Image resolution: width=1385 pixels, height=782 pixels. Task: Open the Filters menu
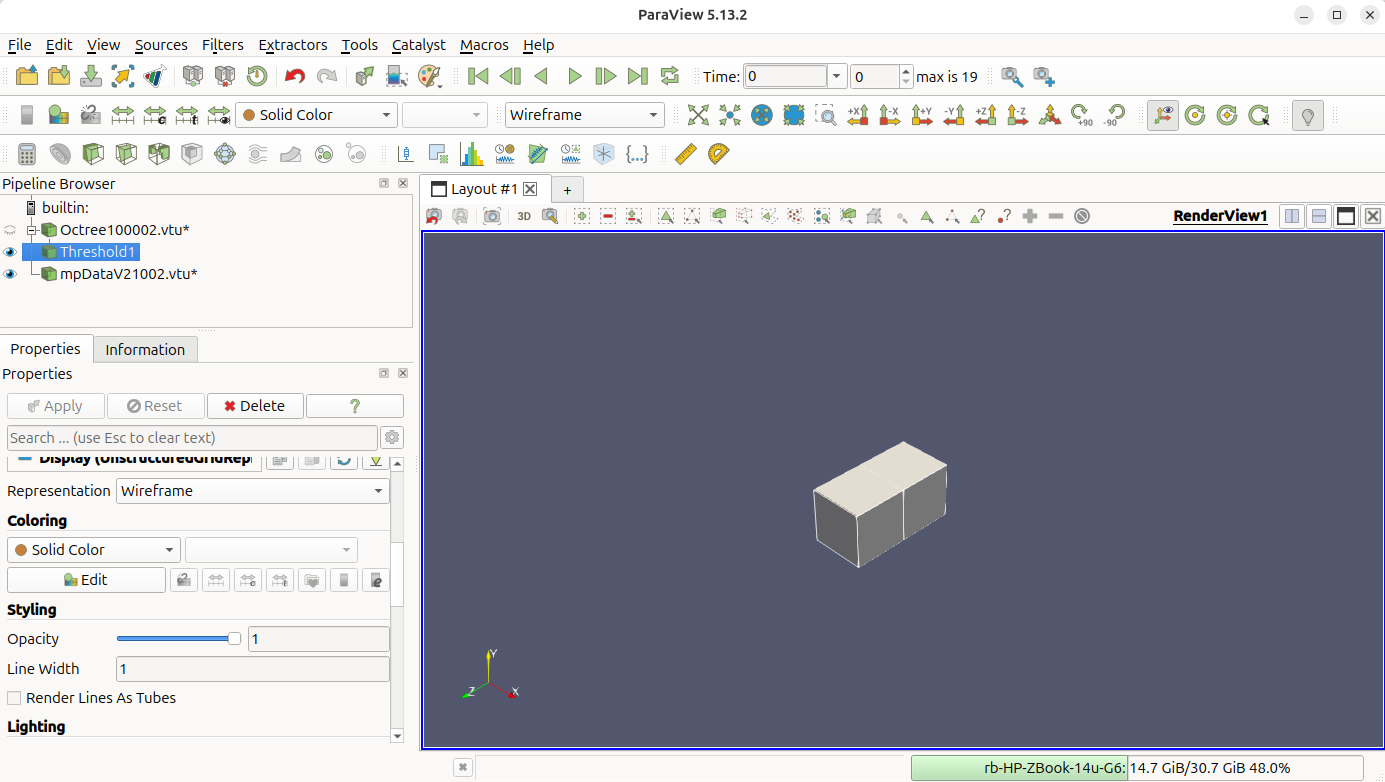(x=222, y=45)
